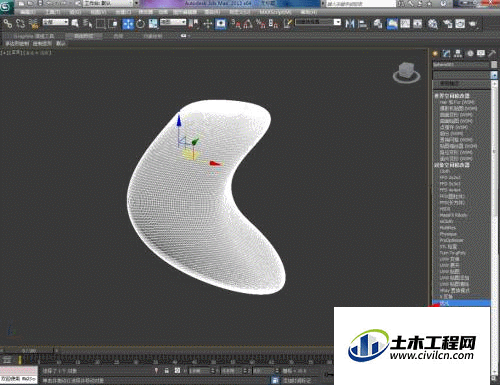
Task: Open the Rendered Frame Window icon
Action: point(460,24)
